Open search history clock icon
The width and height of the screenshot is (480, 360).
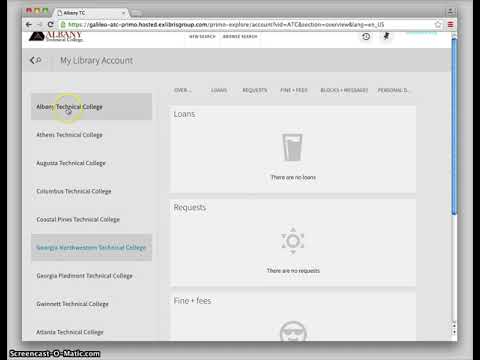[x=366, y=36]
